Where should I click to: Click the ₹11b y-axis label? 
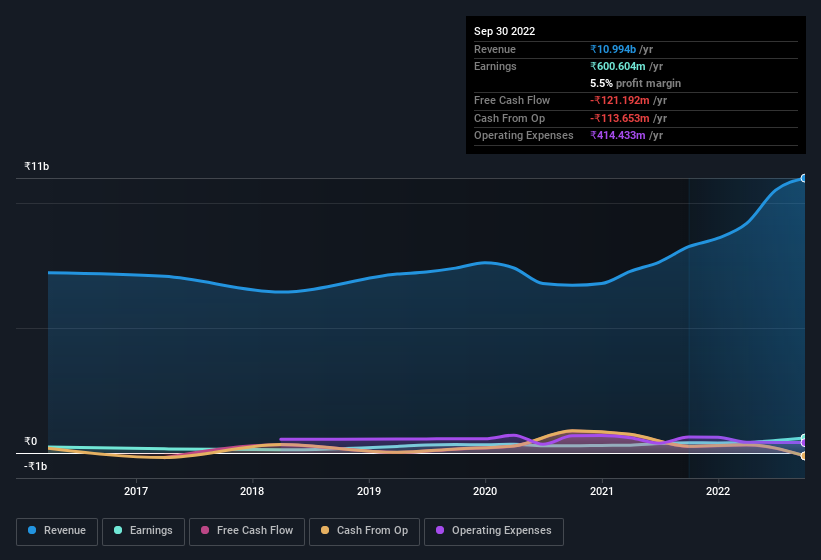click(37, 166)
